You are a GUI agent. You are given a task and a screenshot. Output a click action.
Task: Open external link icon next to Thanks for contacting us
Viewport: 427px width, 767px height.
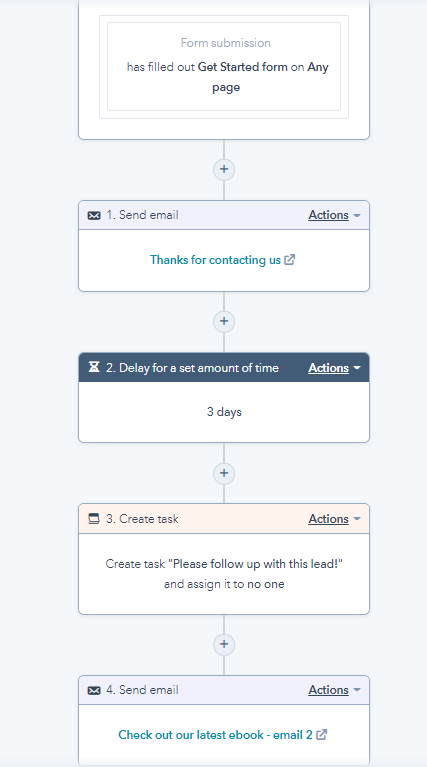(x=290, y=260)
